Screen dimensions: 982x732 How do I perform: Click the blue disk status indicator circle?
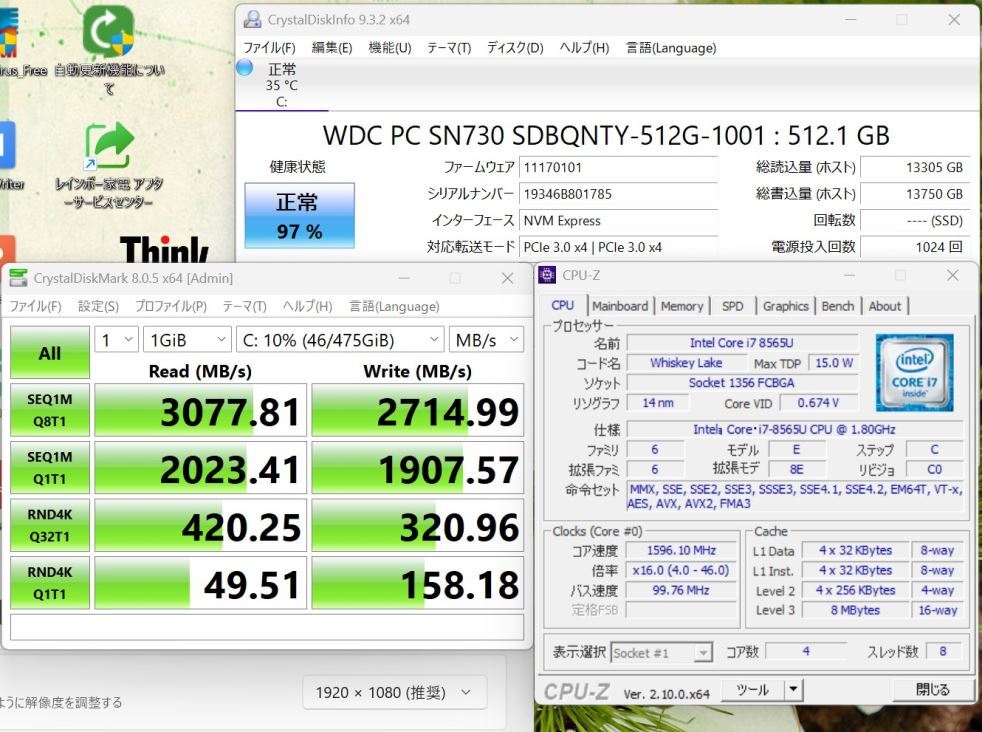click(245, 68)
